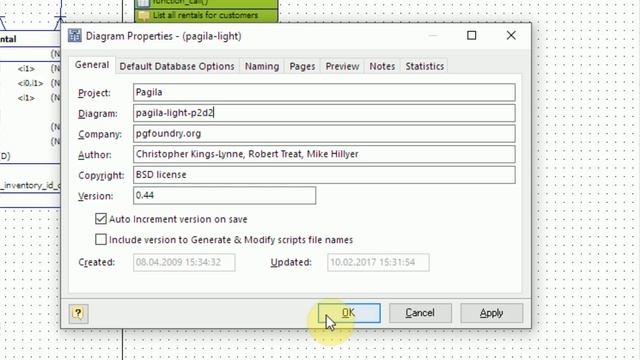Click the Diagram Properties dialog title icon
This screenshot has width=640, height=360.
tap(75, 36)
